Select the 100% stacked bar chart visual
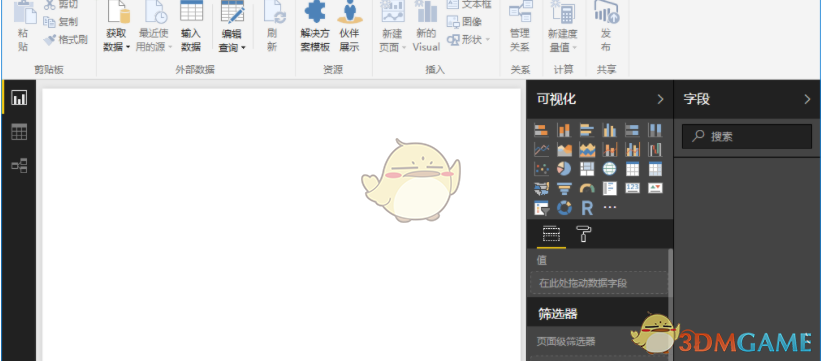The height and width of the screenshot is (361, 823). [x=632, y=130]
